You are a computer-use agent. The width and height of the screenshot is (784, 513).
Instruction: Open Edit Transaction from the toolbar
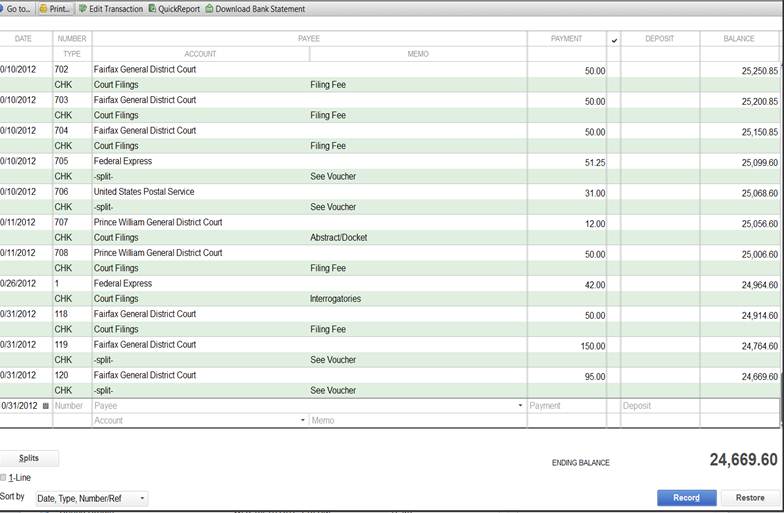(110, 9)
